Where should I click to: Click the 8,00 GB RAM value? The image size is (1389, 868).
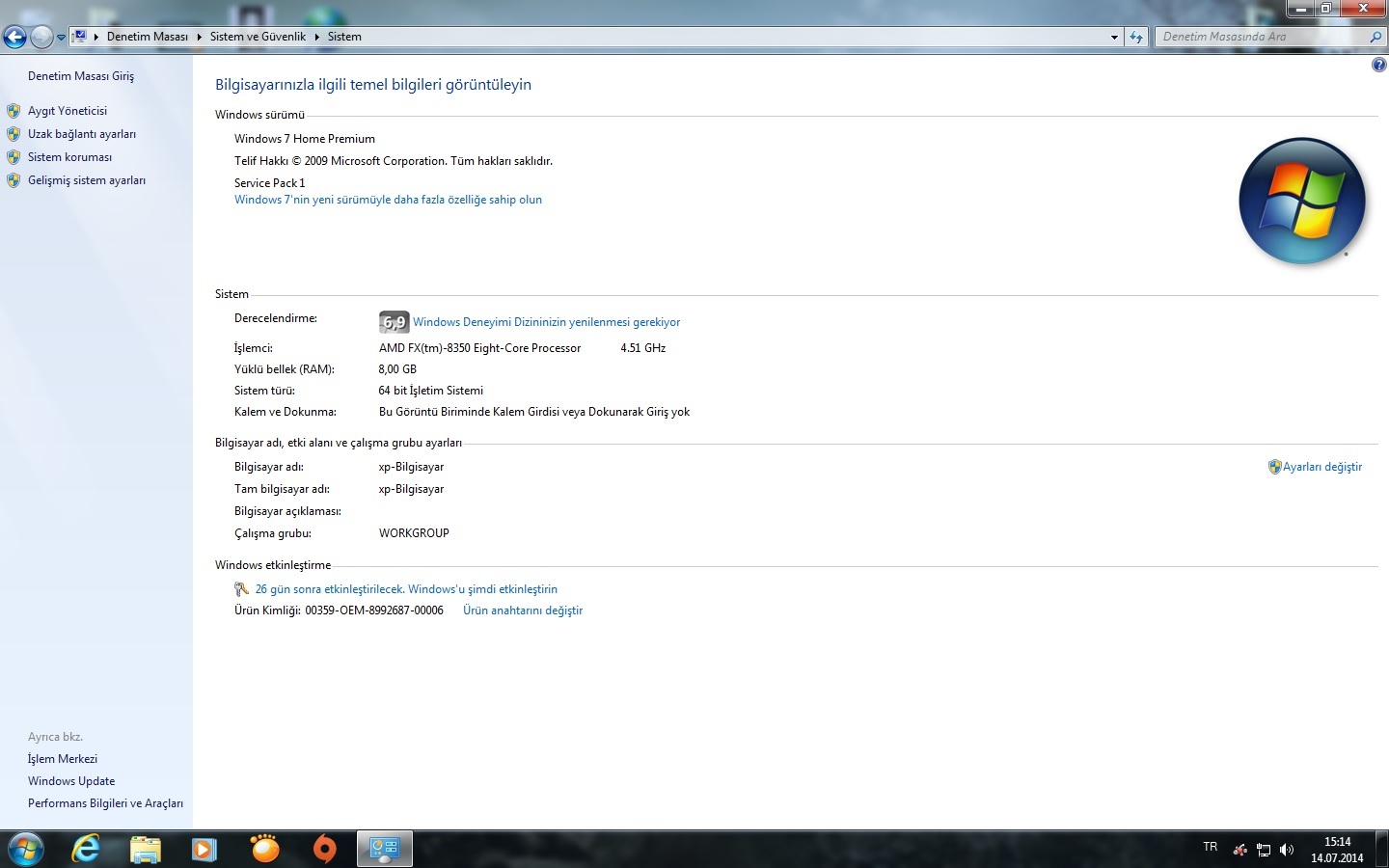(397, 369)
